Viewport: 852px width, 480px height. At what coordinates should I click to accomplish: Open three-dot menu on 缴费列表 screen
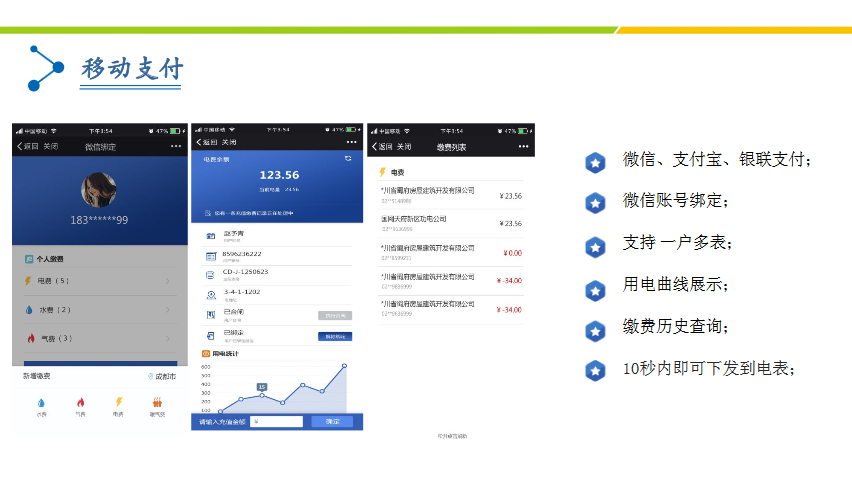click(522, 146)
